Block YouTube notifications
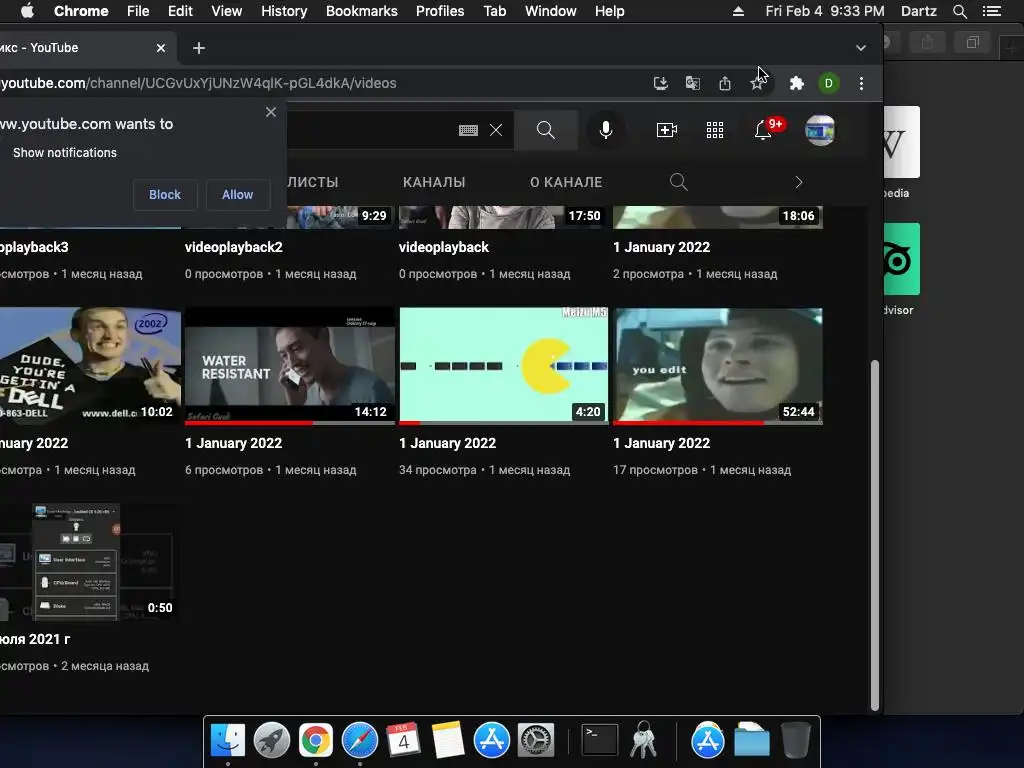Image resolution: width=1024 pixels, height=768 pixels. click(165, 195)
